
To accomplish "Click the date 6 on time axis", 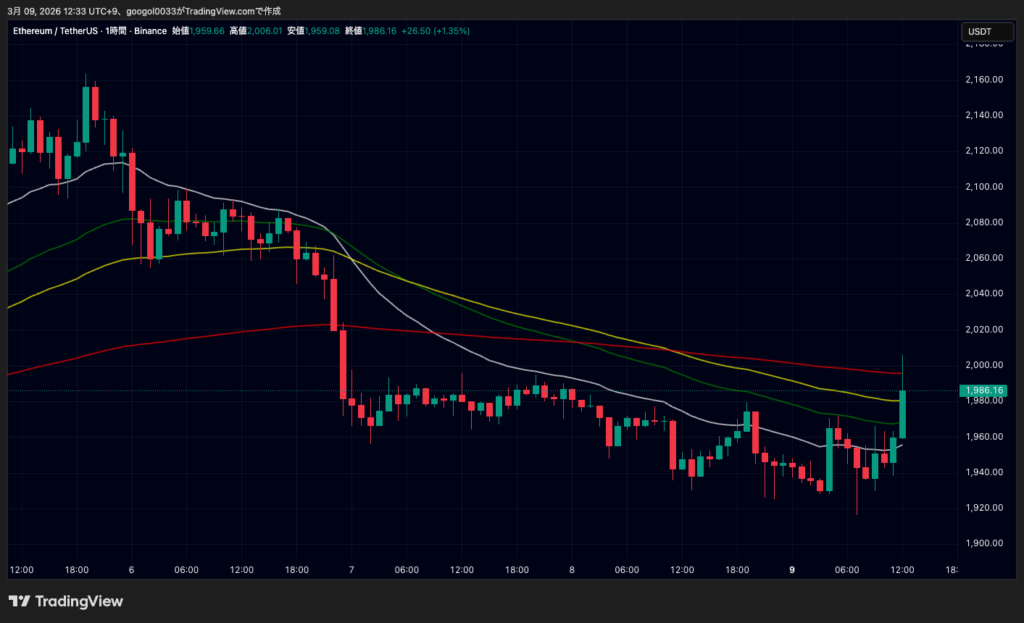I will pos(131,569).
